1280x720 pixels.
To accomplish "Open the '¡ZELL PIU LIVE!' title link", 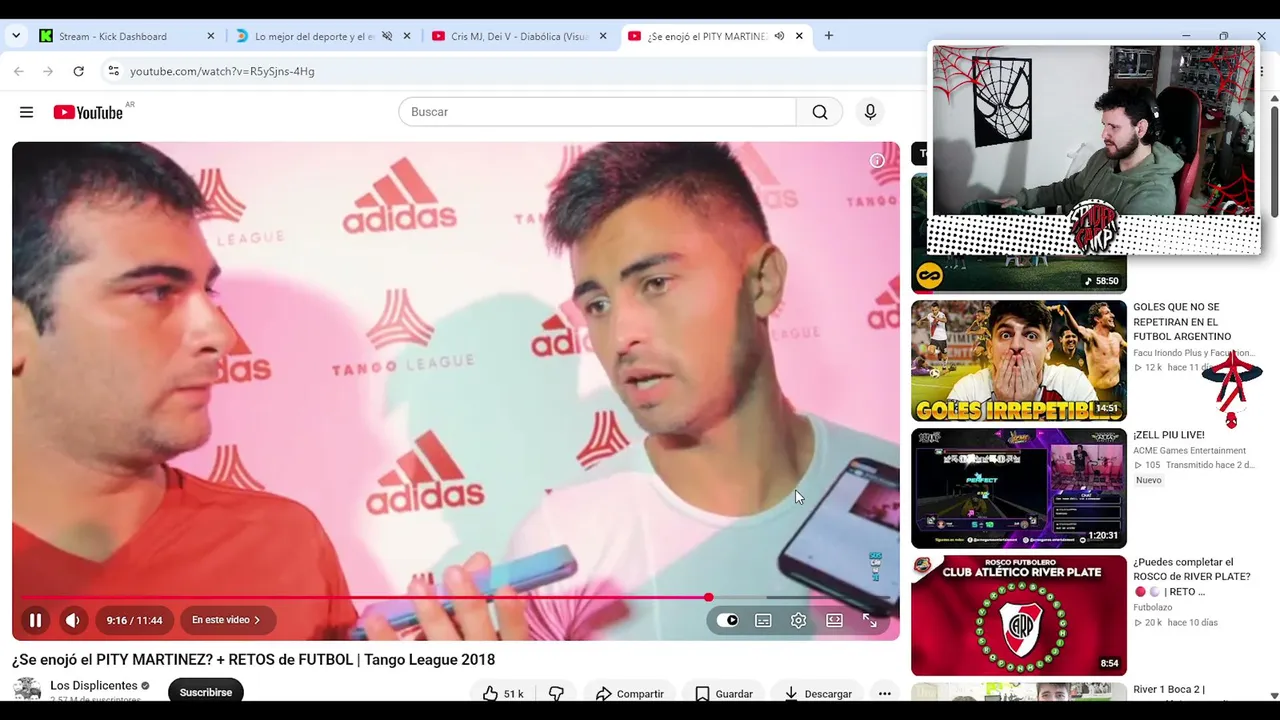I will tap(1169, 435).
